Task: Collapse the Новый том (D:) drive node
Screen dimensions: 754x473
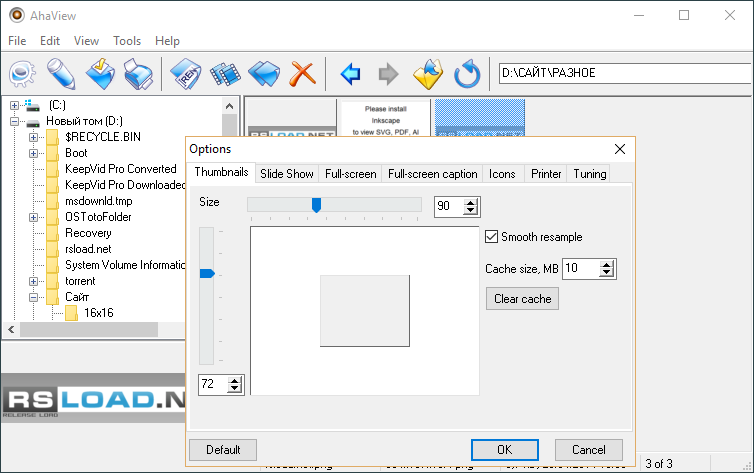Action: tap(14, 121)
